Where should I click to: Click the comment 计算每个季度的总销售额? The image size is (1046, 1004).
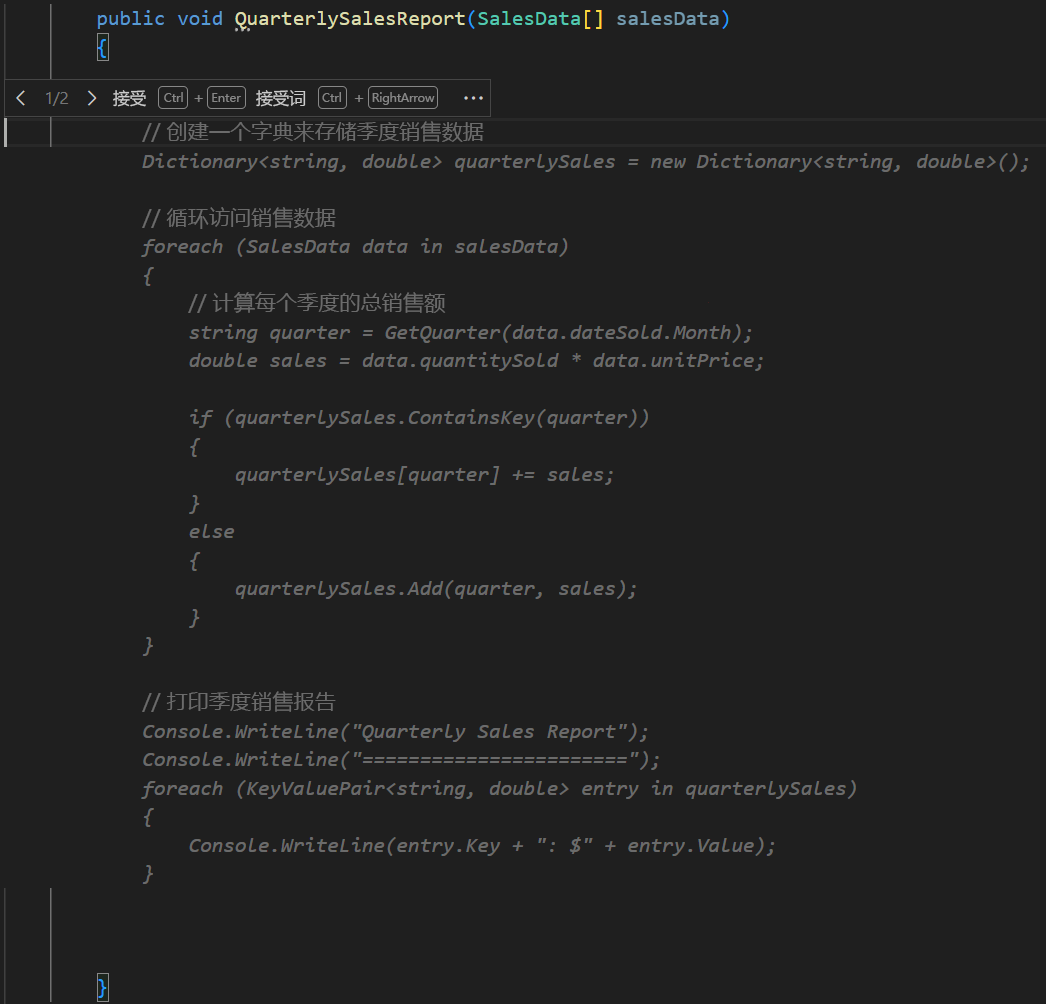coord(317,304)
